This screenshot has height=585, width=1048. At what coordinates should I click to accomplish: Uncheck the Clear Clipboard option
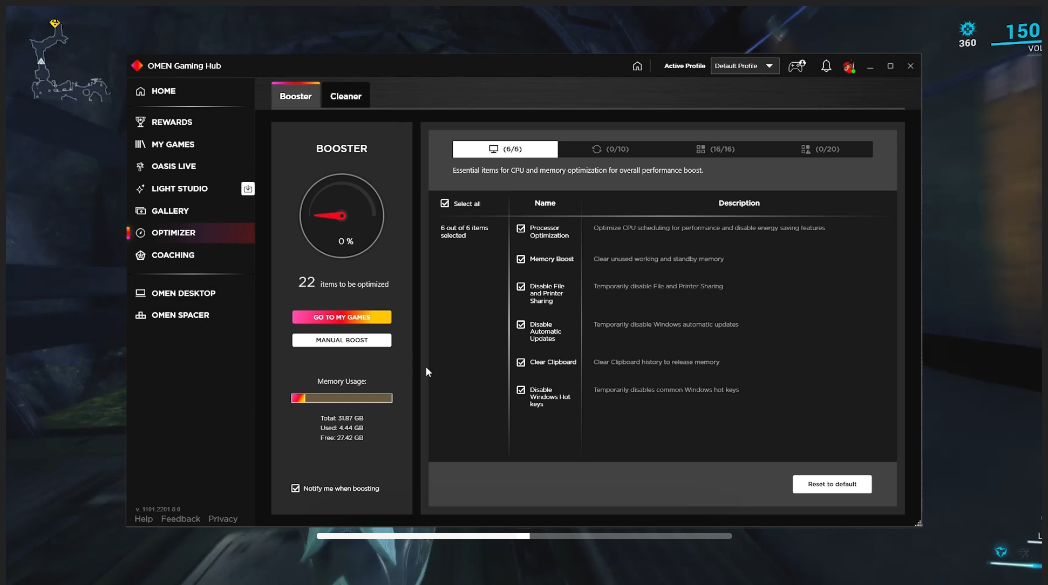click(x=521, y=362)
